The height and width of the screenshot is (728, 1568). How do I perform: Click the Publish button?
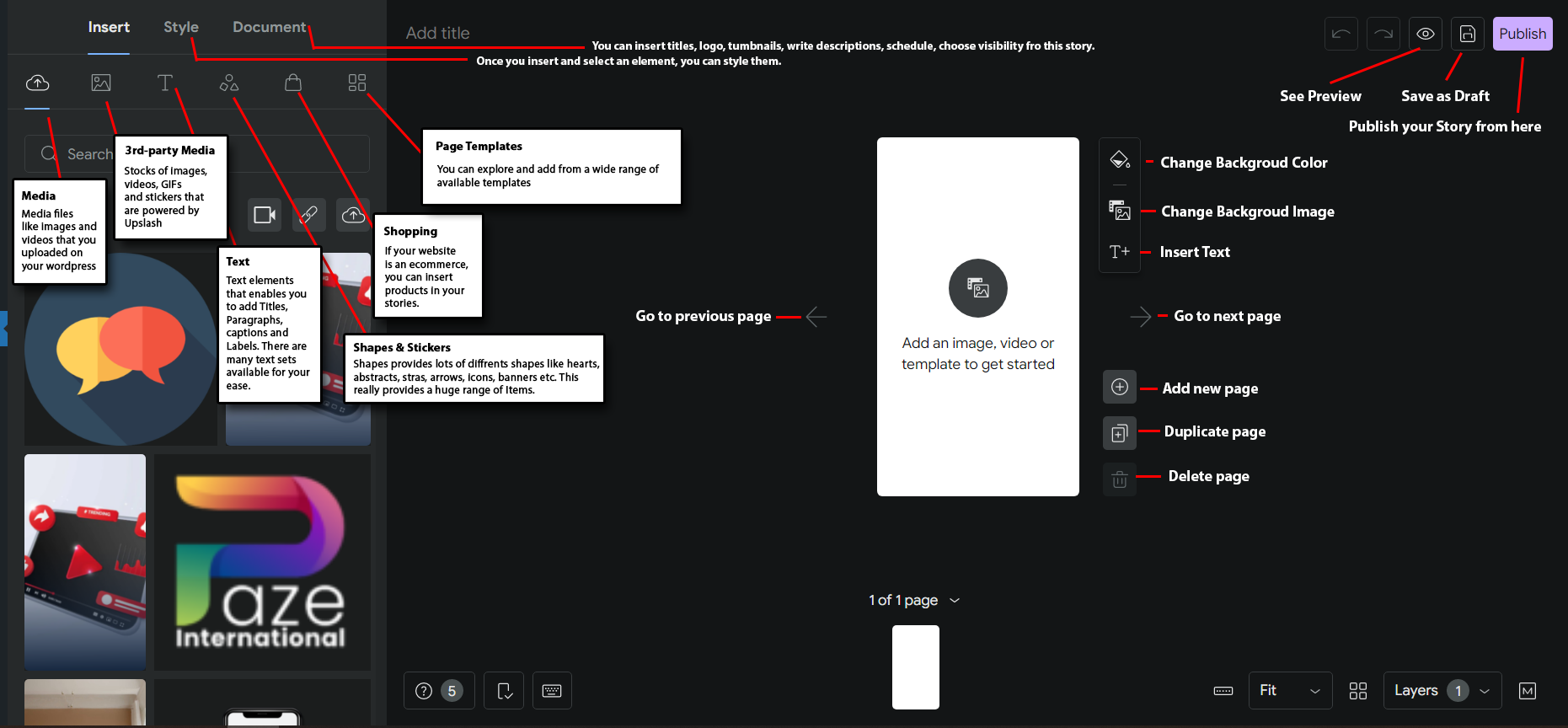coord(1523,34)
